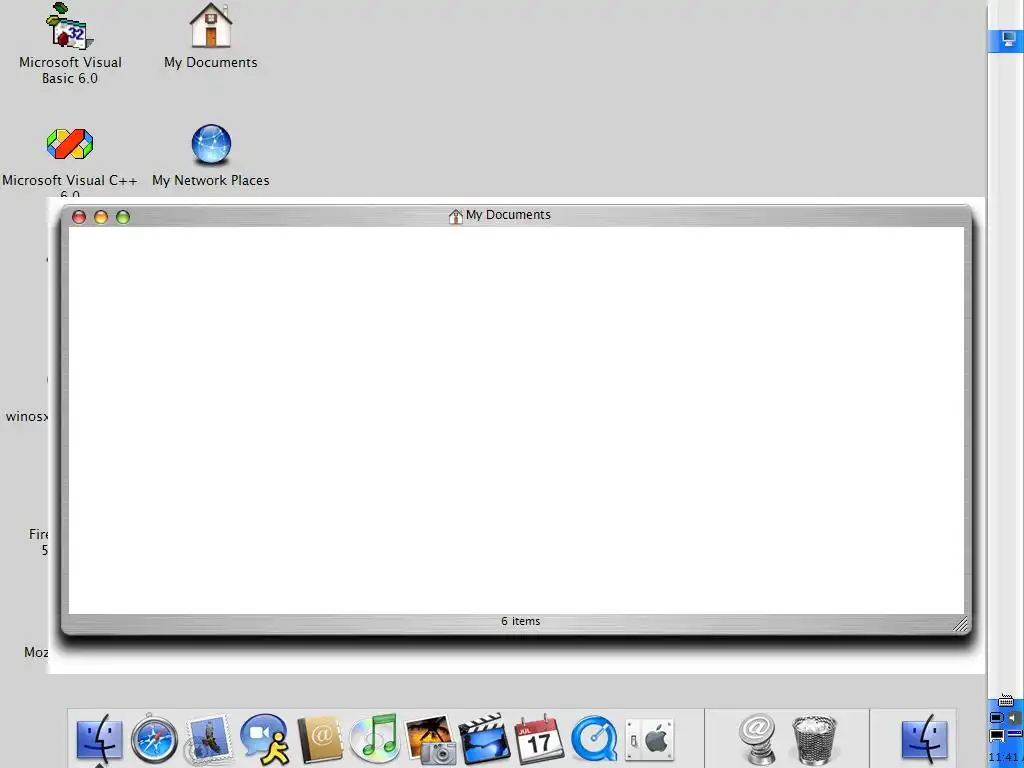
Task: Open System Preferences dock icon
Action: 649,741
